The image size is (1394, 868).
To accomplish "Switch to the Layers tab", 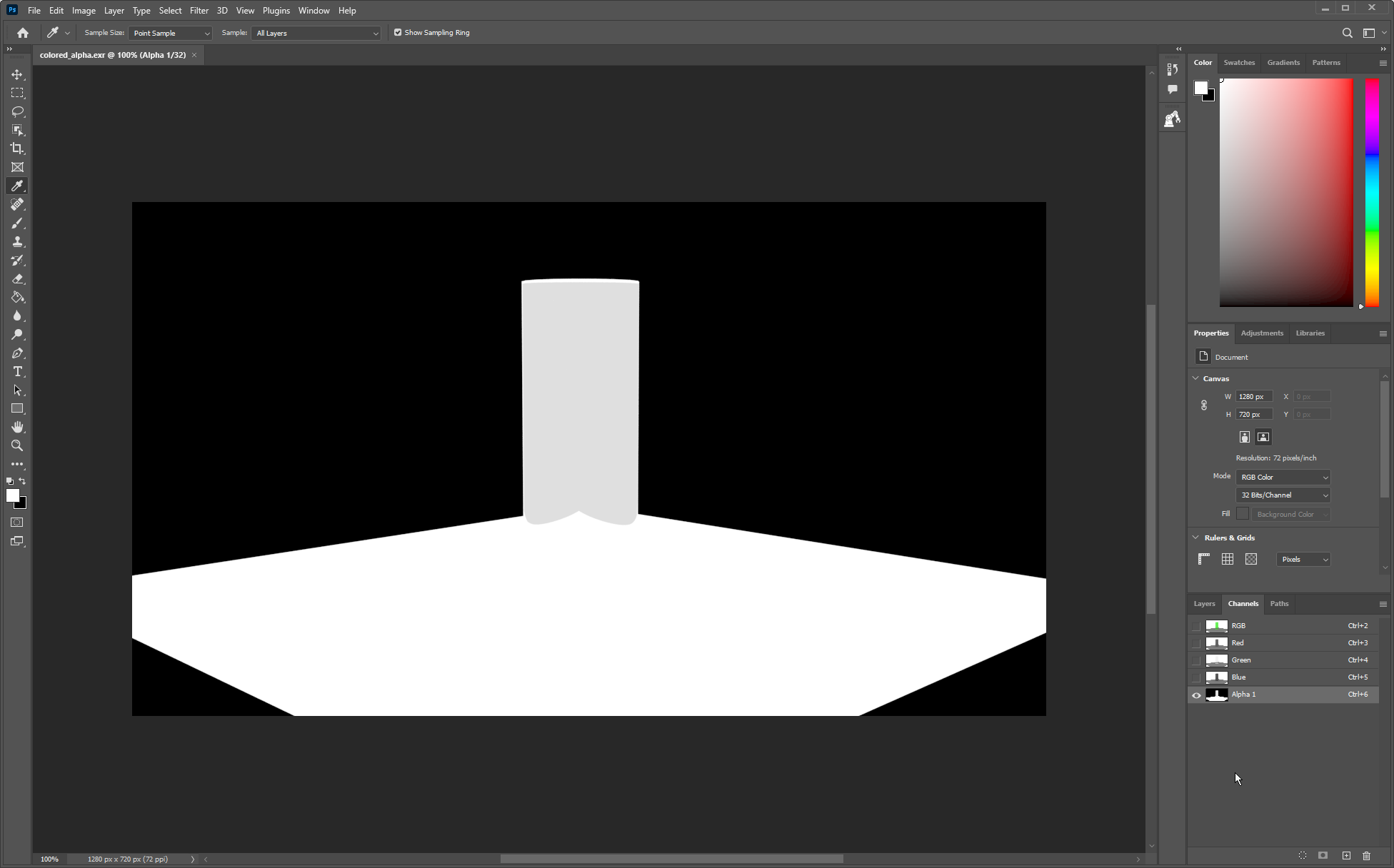I will click(1204, 604).
